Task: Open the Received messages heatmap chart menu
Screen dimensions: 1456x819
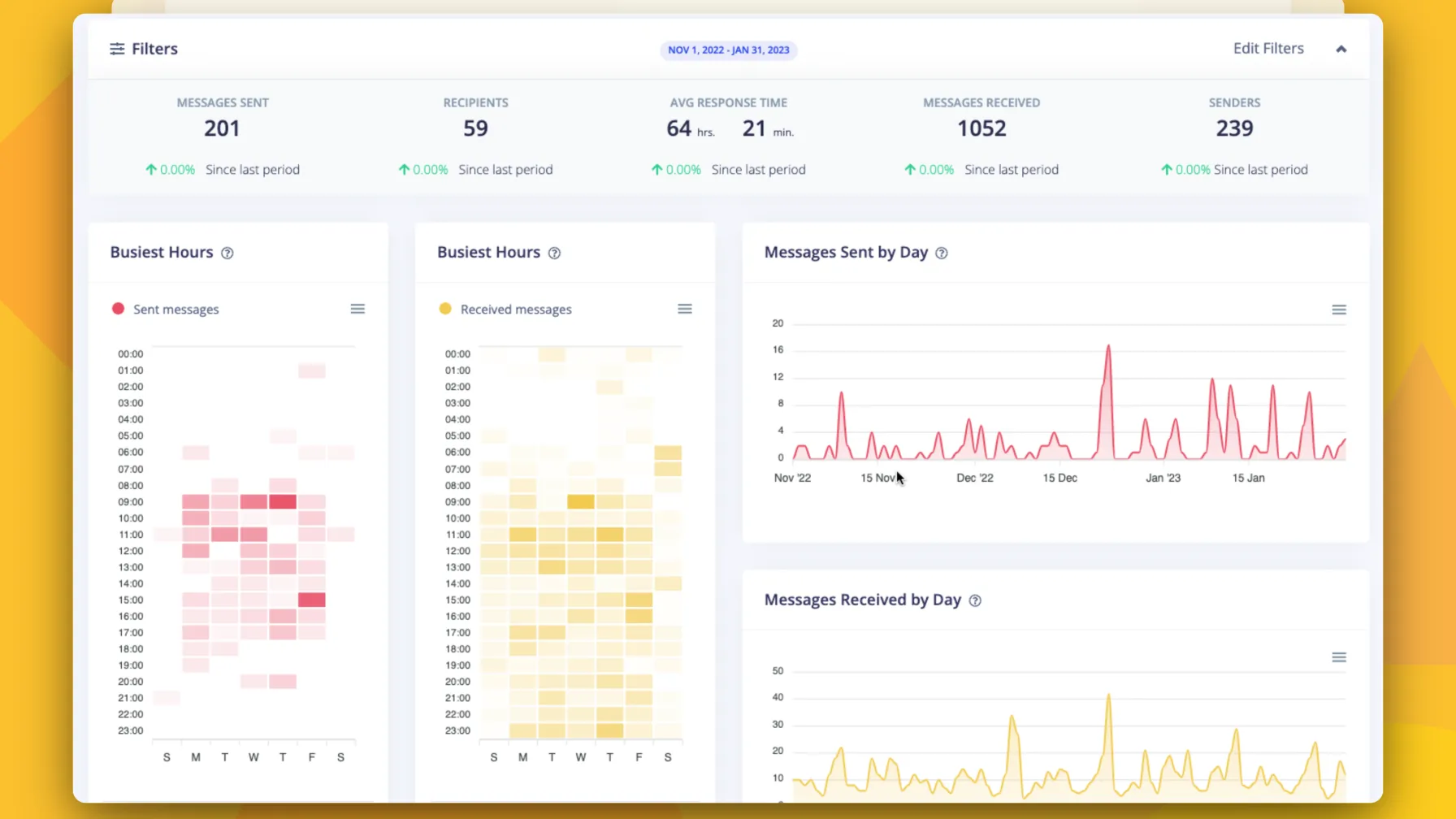Action: pyautogui.click(x=685, y=309)
